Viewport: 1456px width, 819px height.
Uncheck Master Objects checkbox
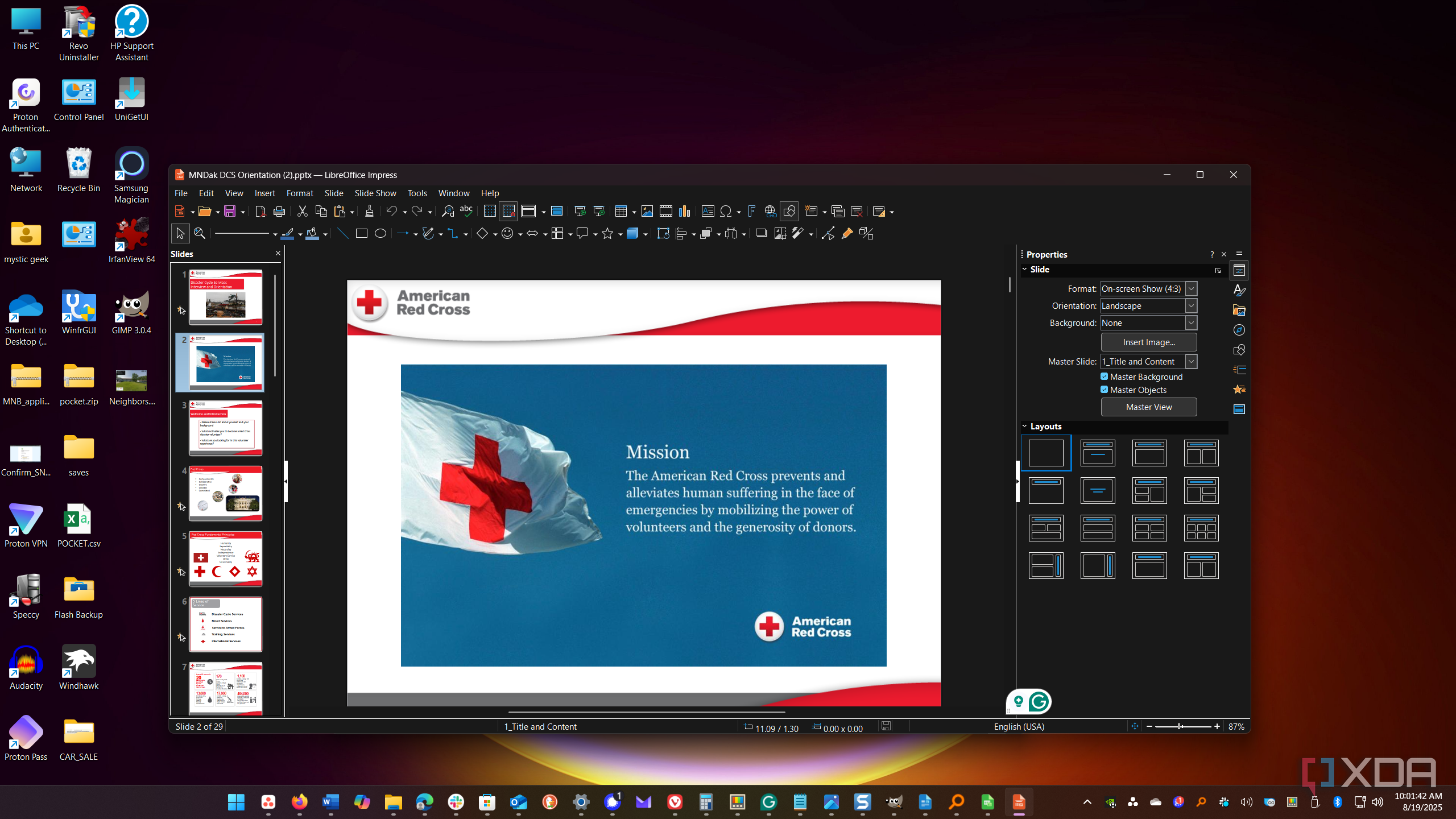pos(1105,390)
